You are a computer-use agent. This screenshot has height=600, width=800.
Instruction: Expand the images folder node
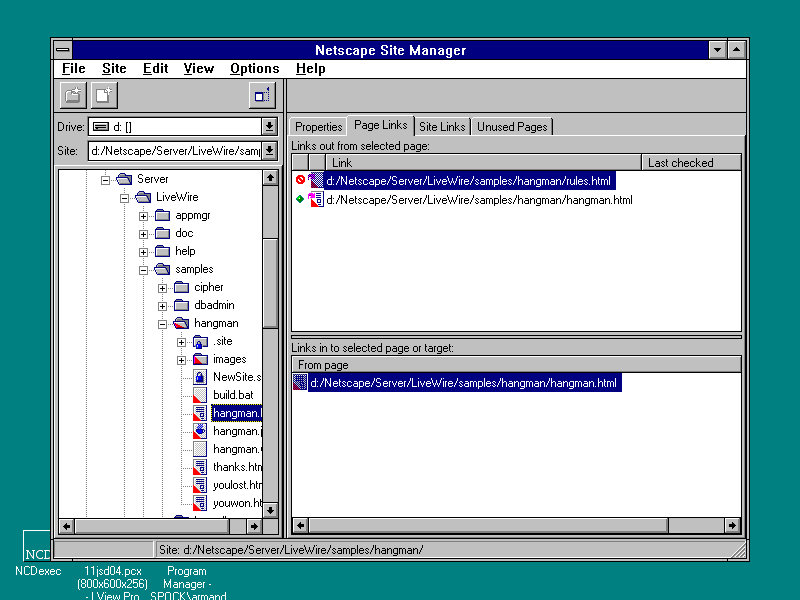tap(181, 360)
